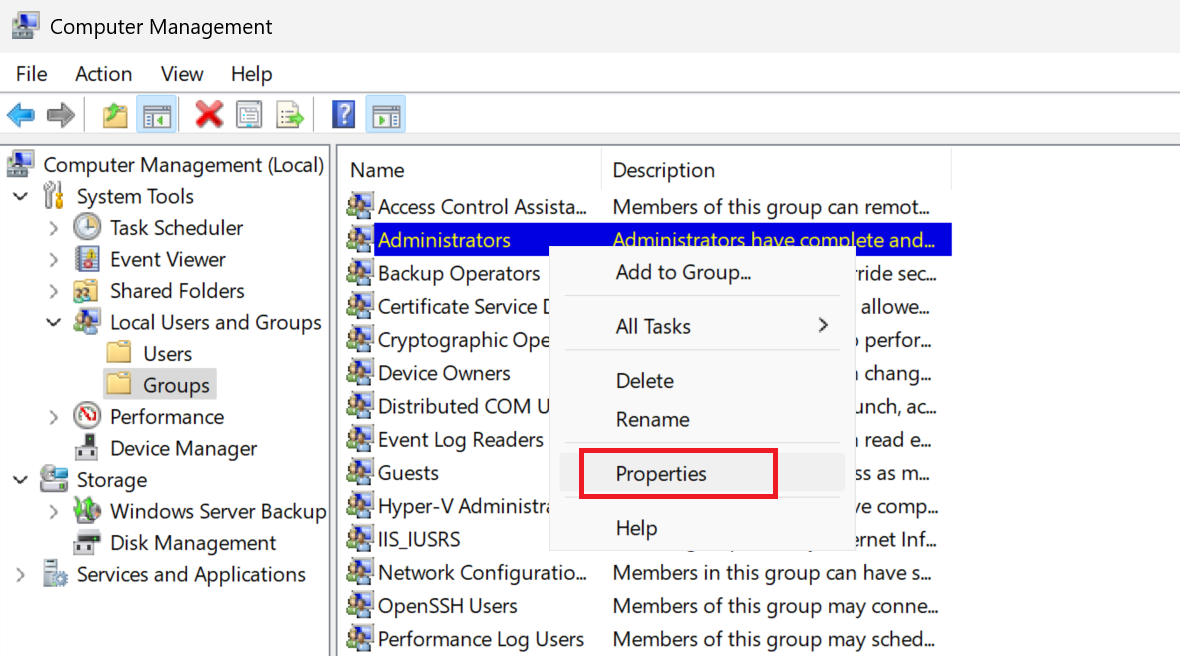
Task: Select the Hyper-V Administrators group
Action: 463,506
